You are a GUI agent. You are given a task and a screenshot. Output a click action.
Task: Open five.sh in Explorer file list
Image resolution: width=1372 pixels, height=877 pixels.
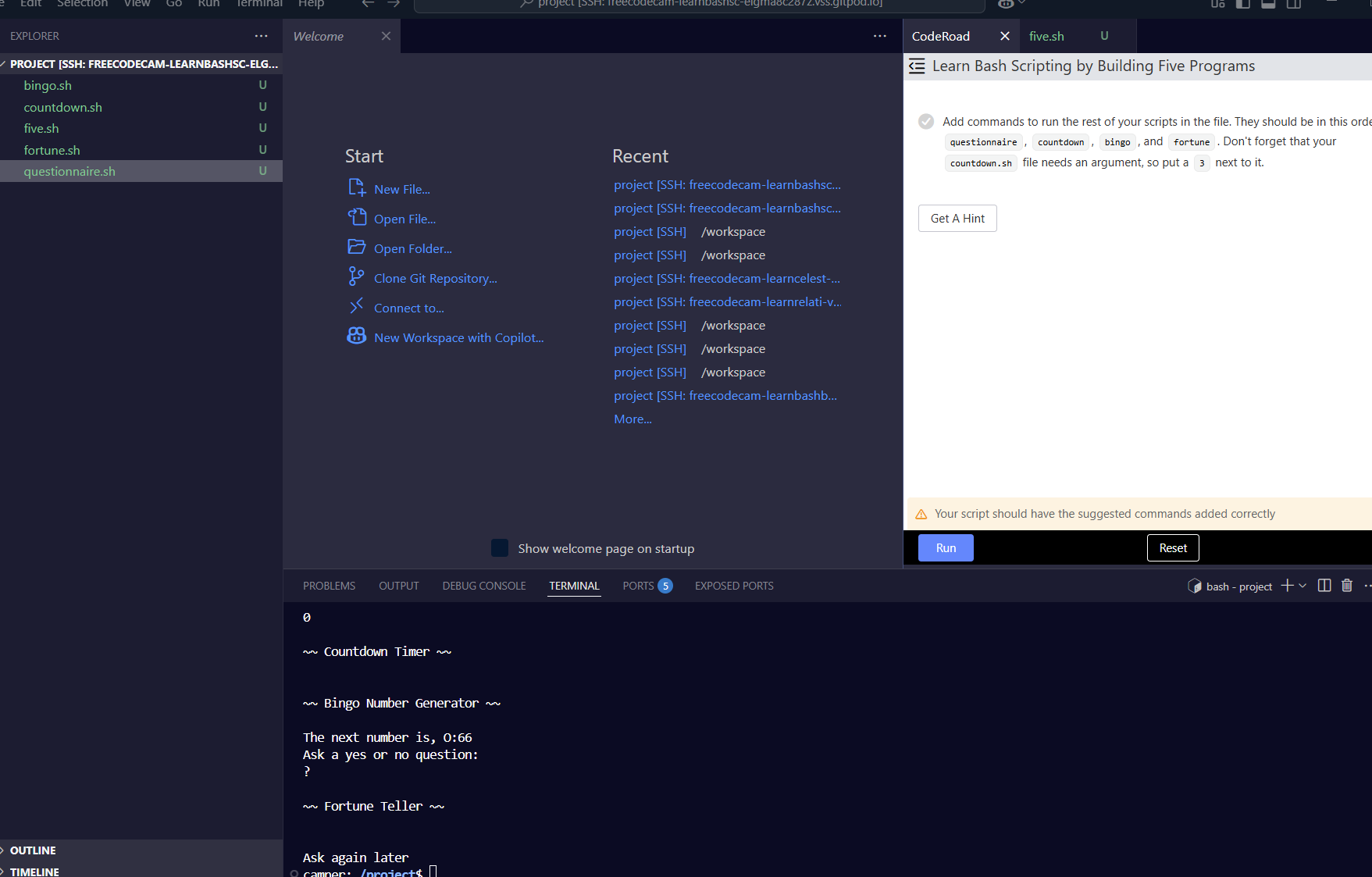click(x=41, y=128)
